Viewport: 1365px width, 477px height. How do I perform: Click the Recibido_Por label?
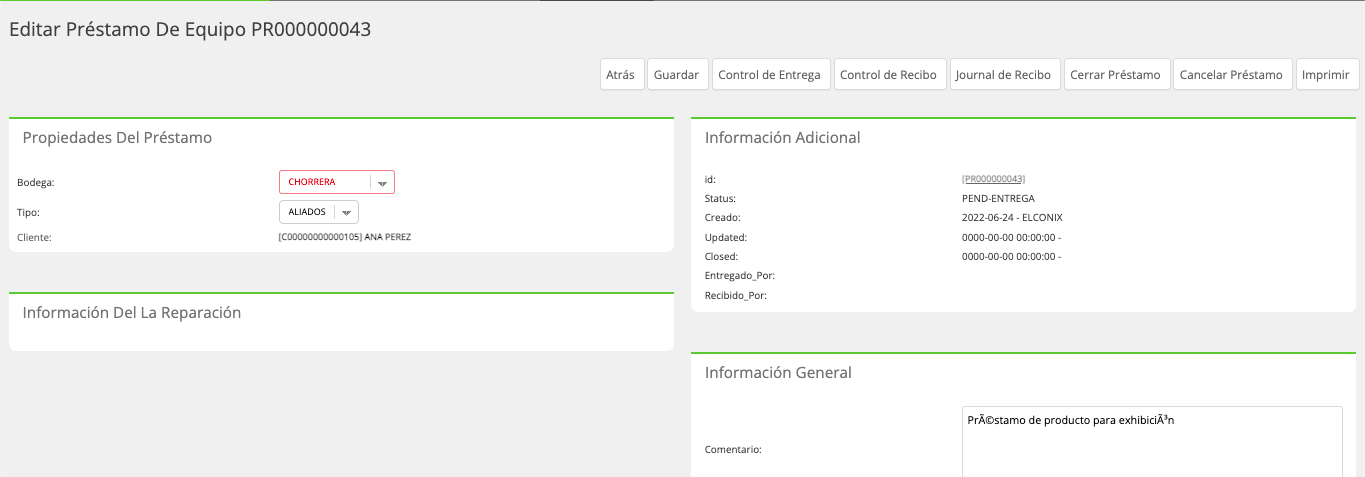point(736,295)
